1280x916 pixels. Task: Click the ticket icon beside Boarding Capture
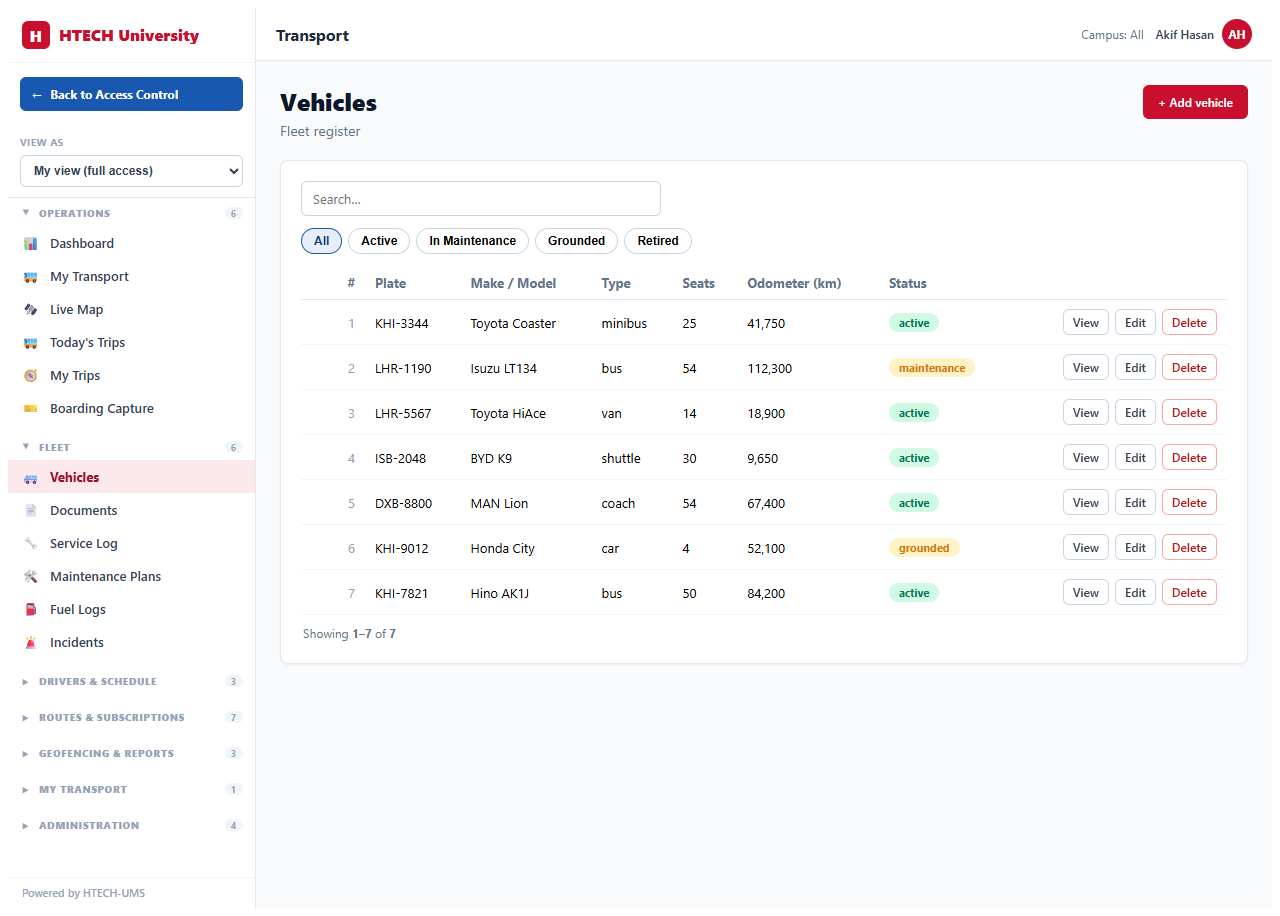pyautogui.click(x=30, y=409)
